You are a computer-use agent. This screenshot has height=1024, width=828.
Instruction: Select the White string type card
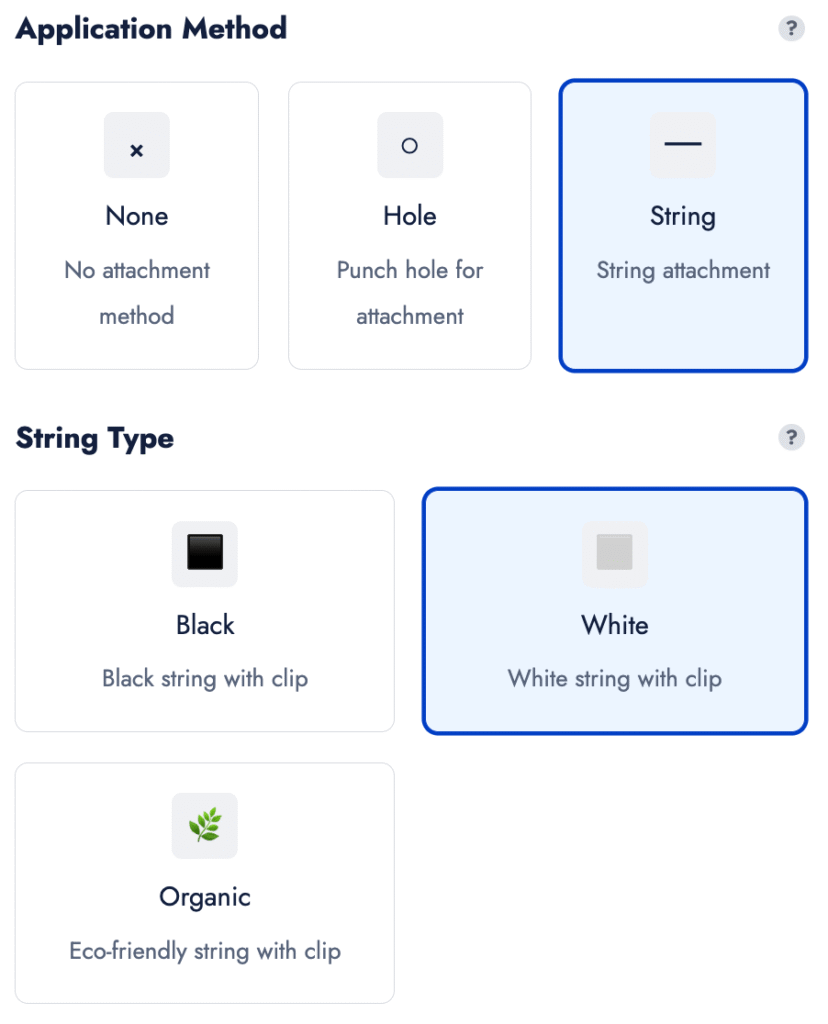(x=614, y=611)
